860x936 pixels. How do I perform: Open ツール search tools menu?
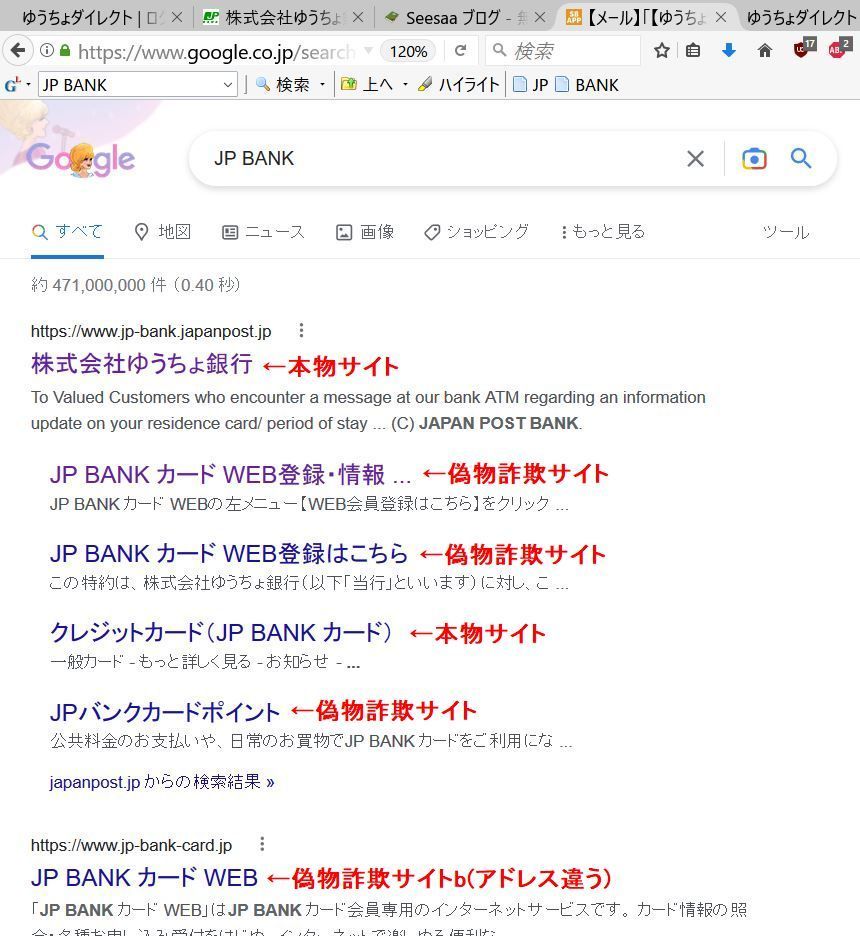click(785, 232)
